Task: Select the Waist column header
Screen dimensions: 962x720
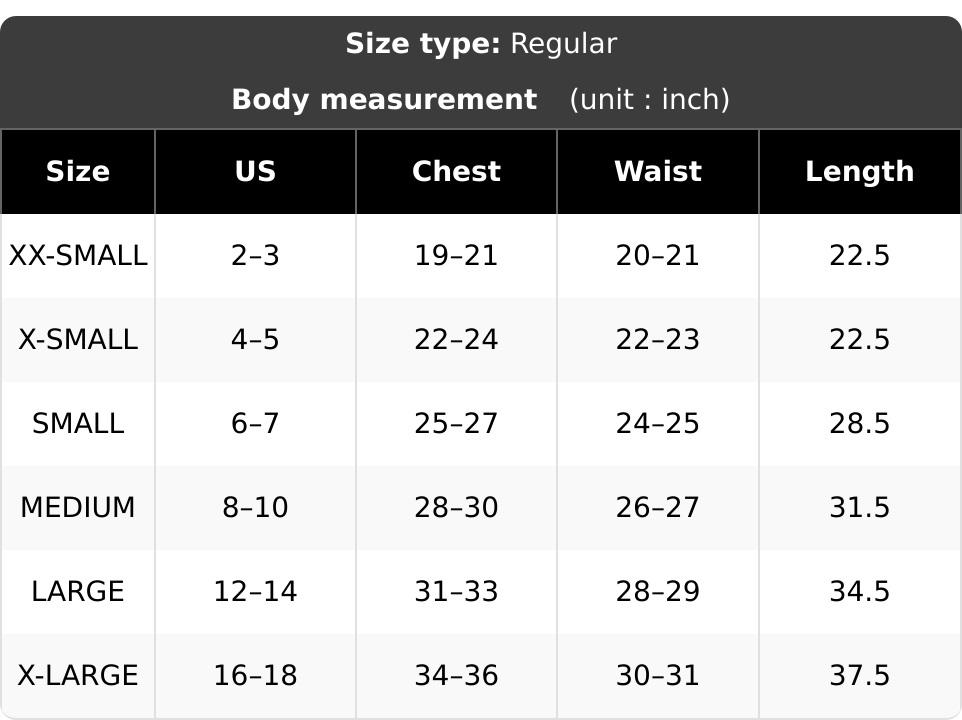Action: click(658, 171)
